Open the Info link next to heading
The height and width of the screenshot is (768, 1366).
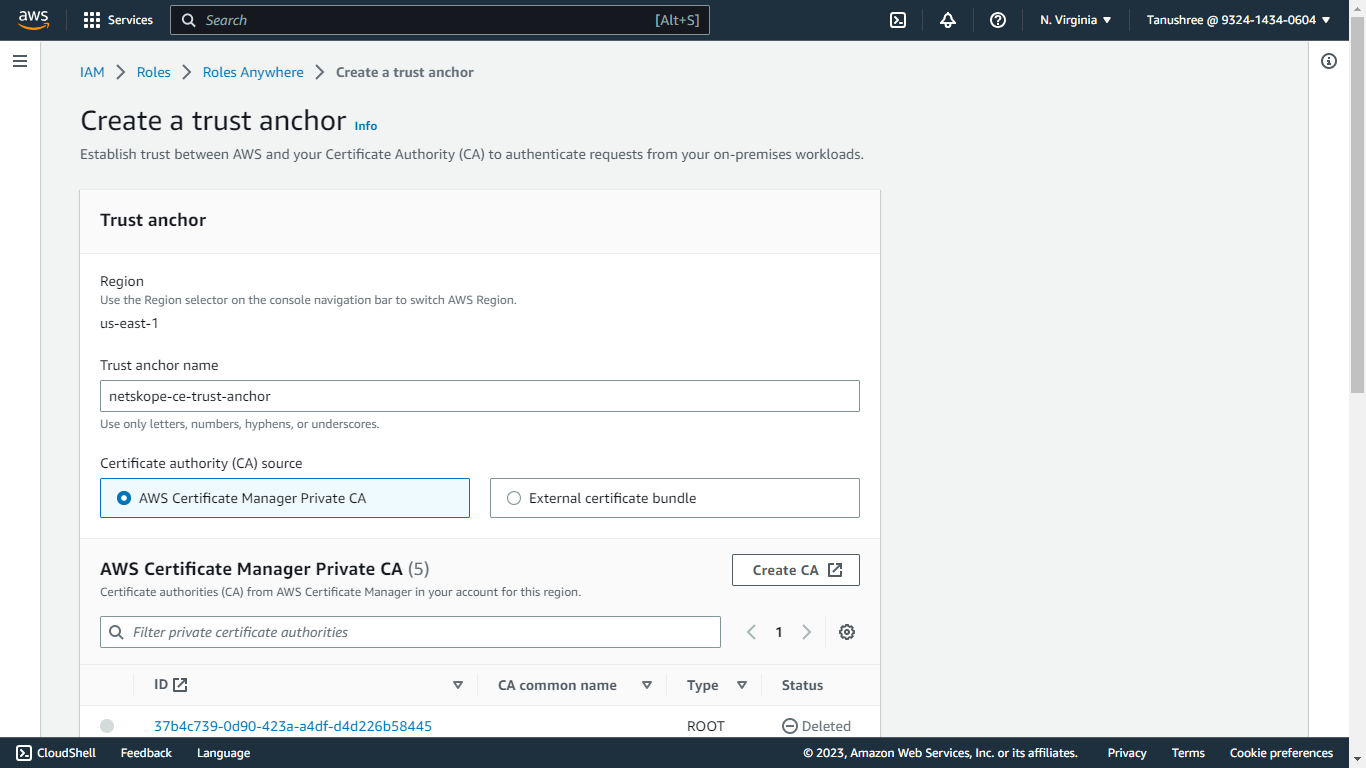click(366, 126)
